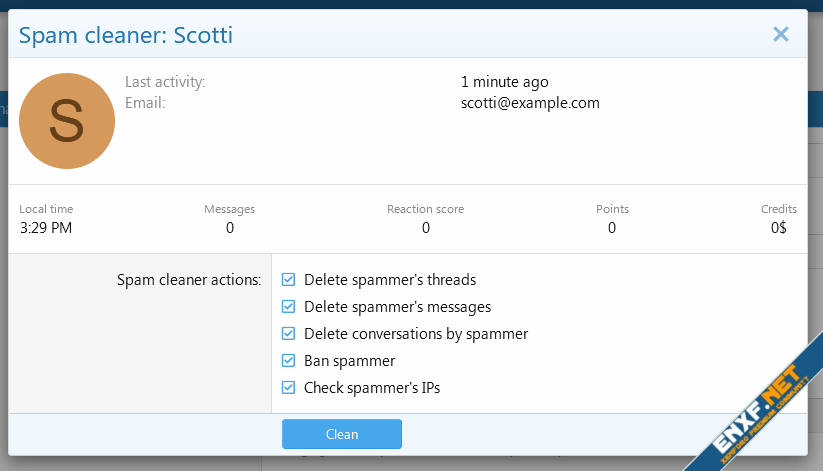Click the Email field label

coord(145,102)
